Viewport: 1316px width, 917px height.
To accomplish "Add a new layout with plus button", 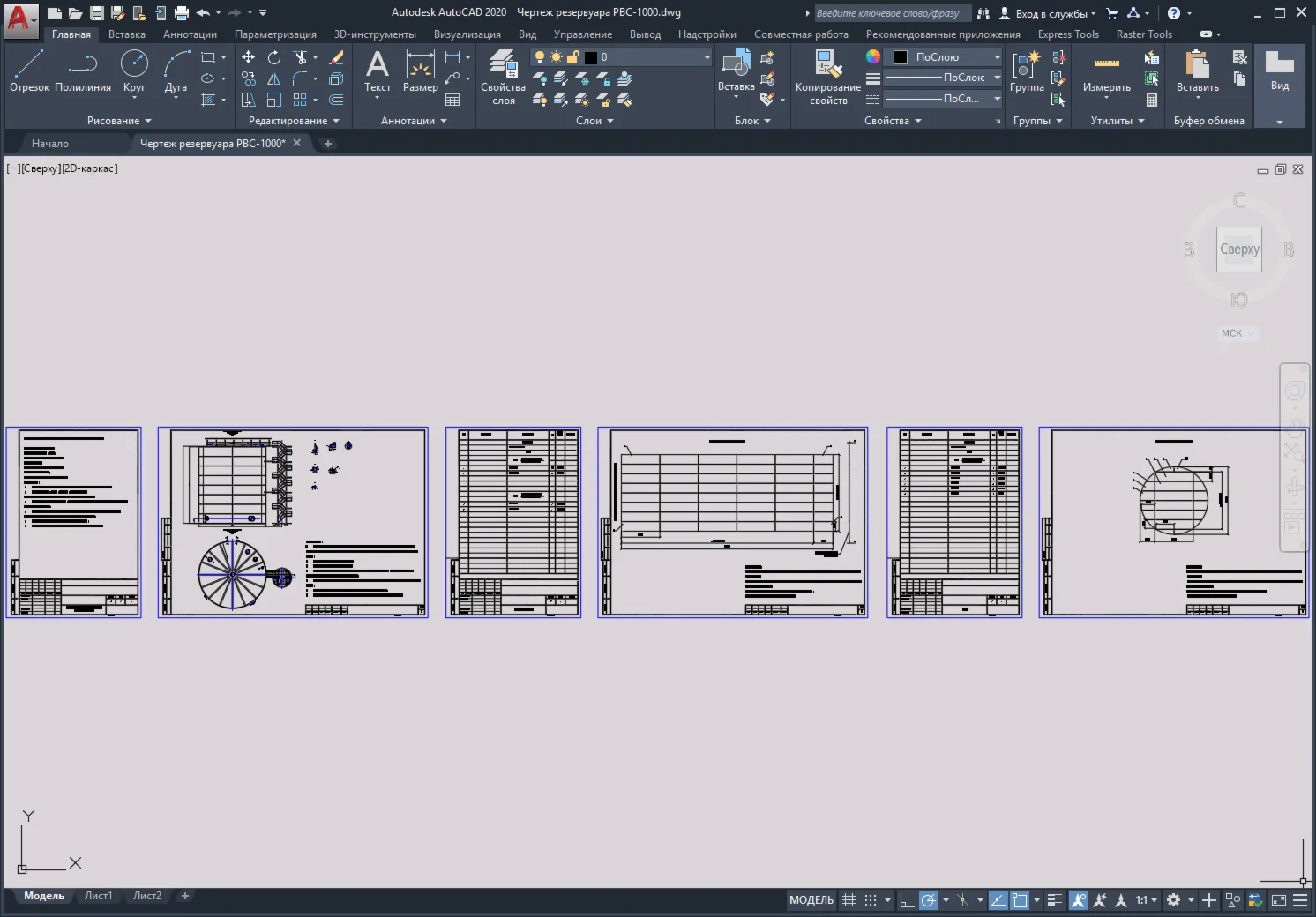I will point(184,896).
